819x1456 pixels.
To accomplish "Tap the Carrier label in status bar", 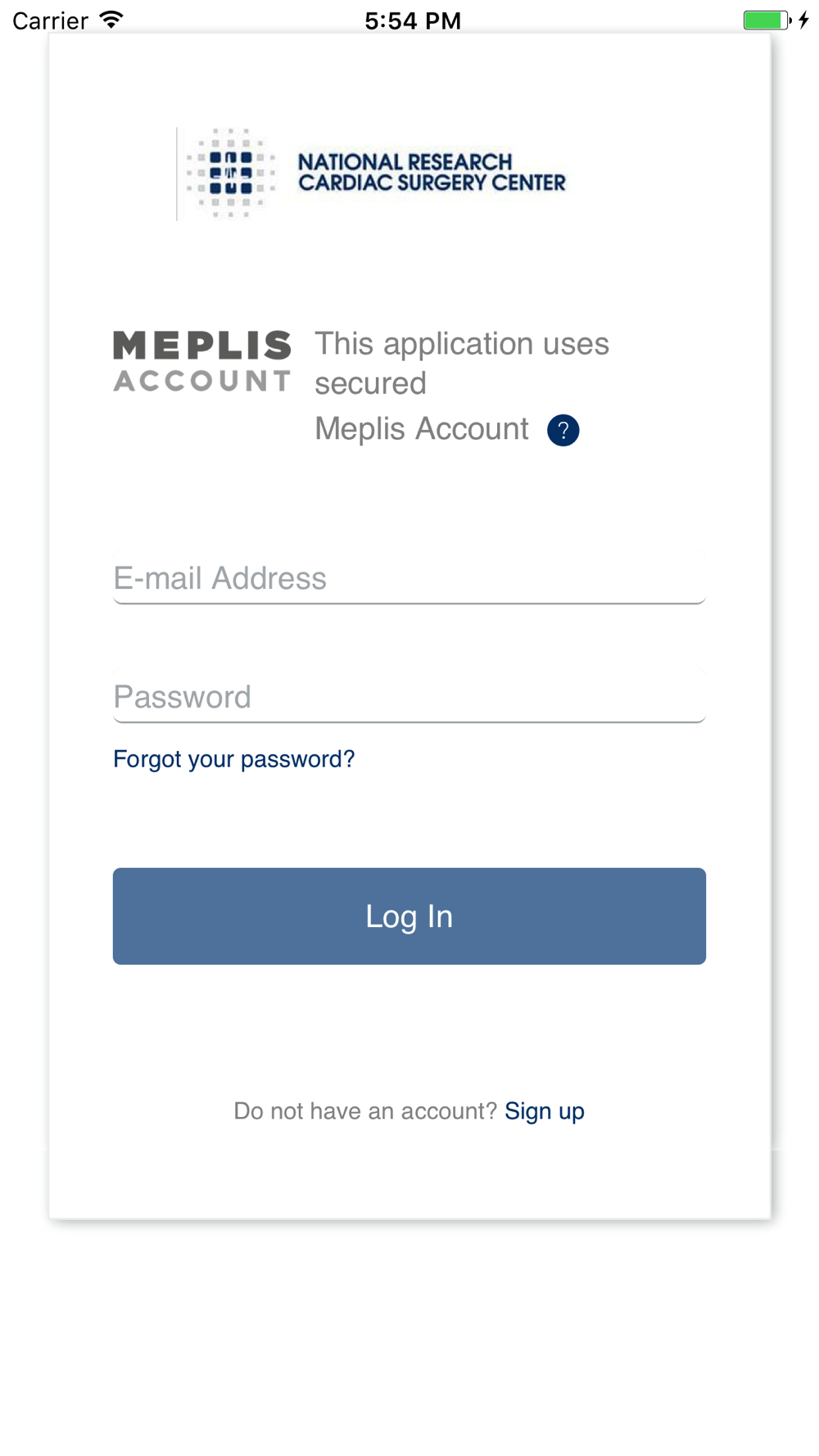I will coord(50,20).
